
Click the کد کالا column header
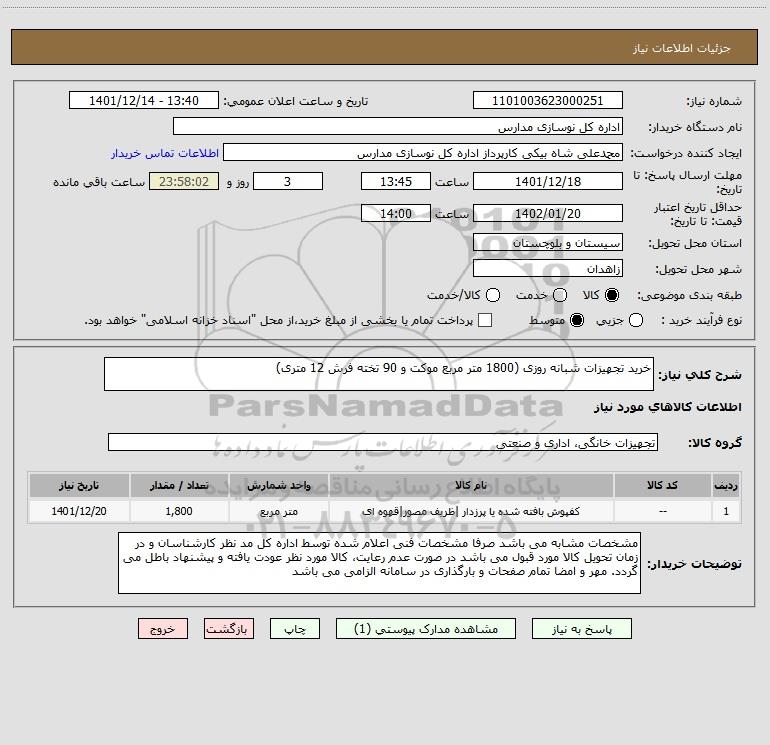662,485
